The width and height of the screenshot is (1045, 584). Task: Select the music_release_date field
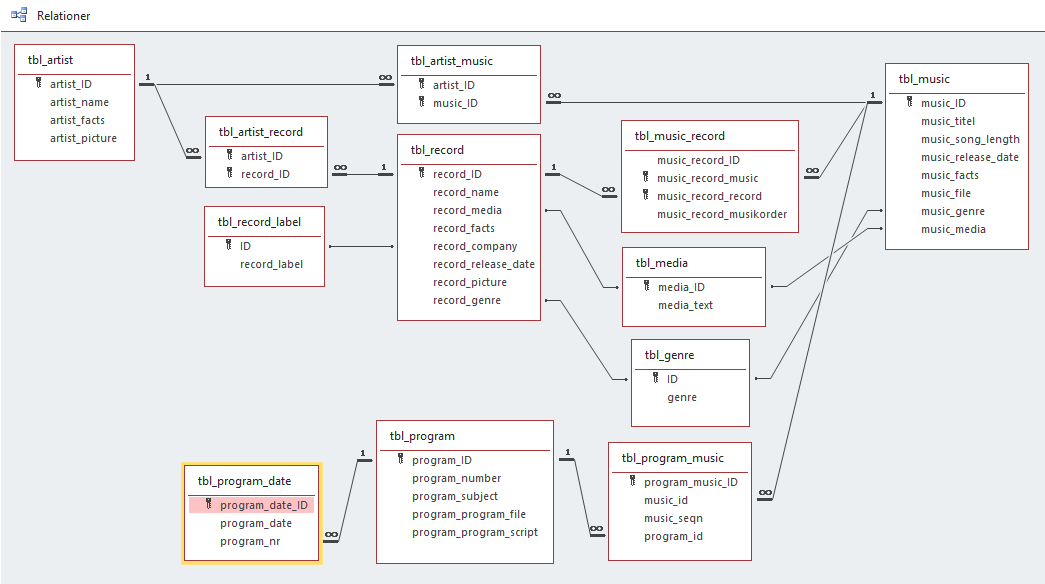[x=970, y=157]
